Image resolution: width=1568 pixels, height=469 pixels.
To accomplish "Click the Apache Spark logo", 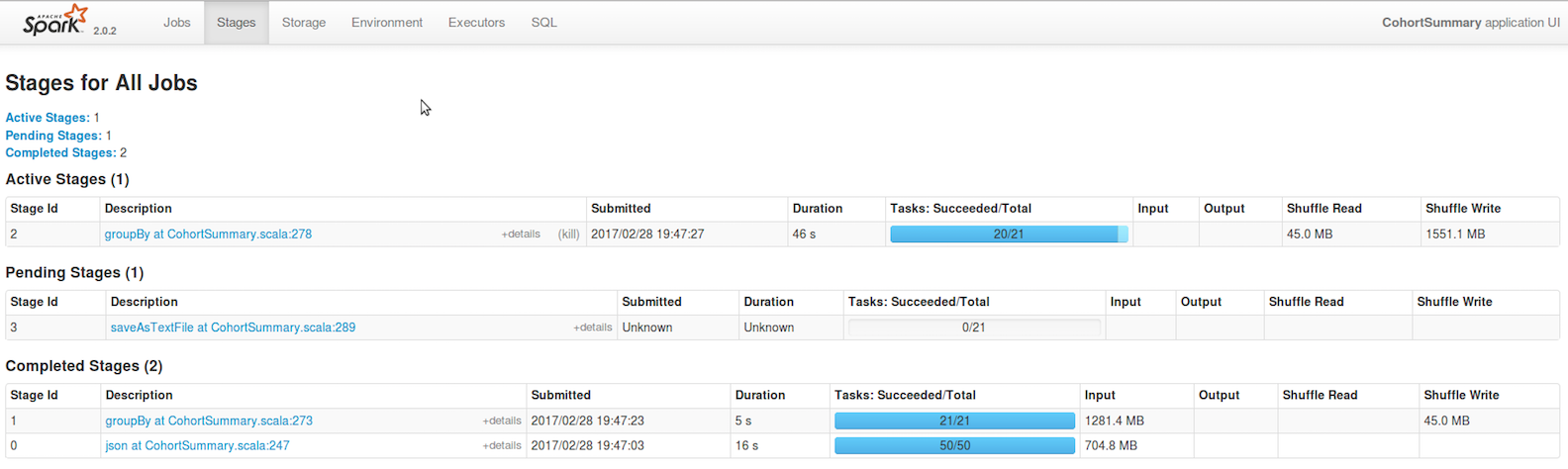I will coord(56,21).
